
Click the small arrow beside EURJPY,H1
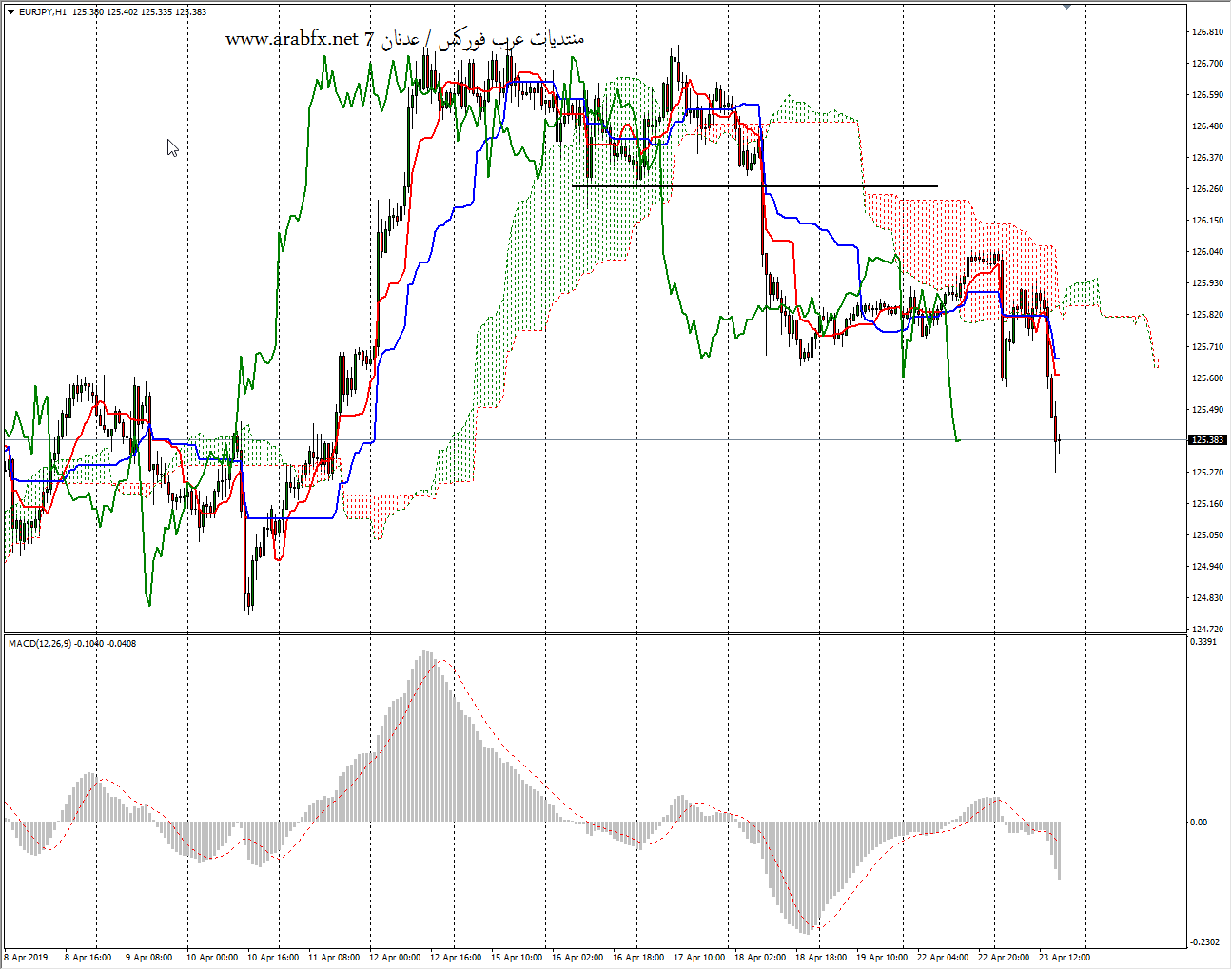pyautogui.click(x=10, y=12)
